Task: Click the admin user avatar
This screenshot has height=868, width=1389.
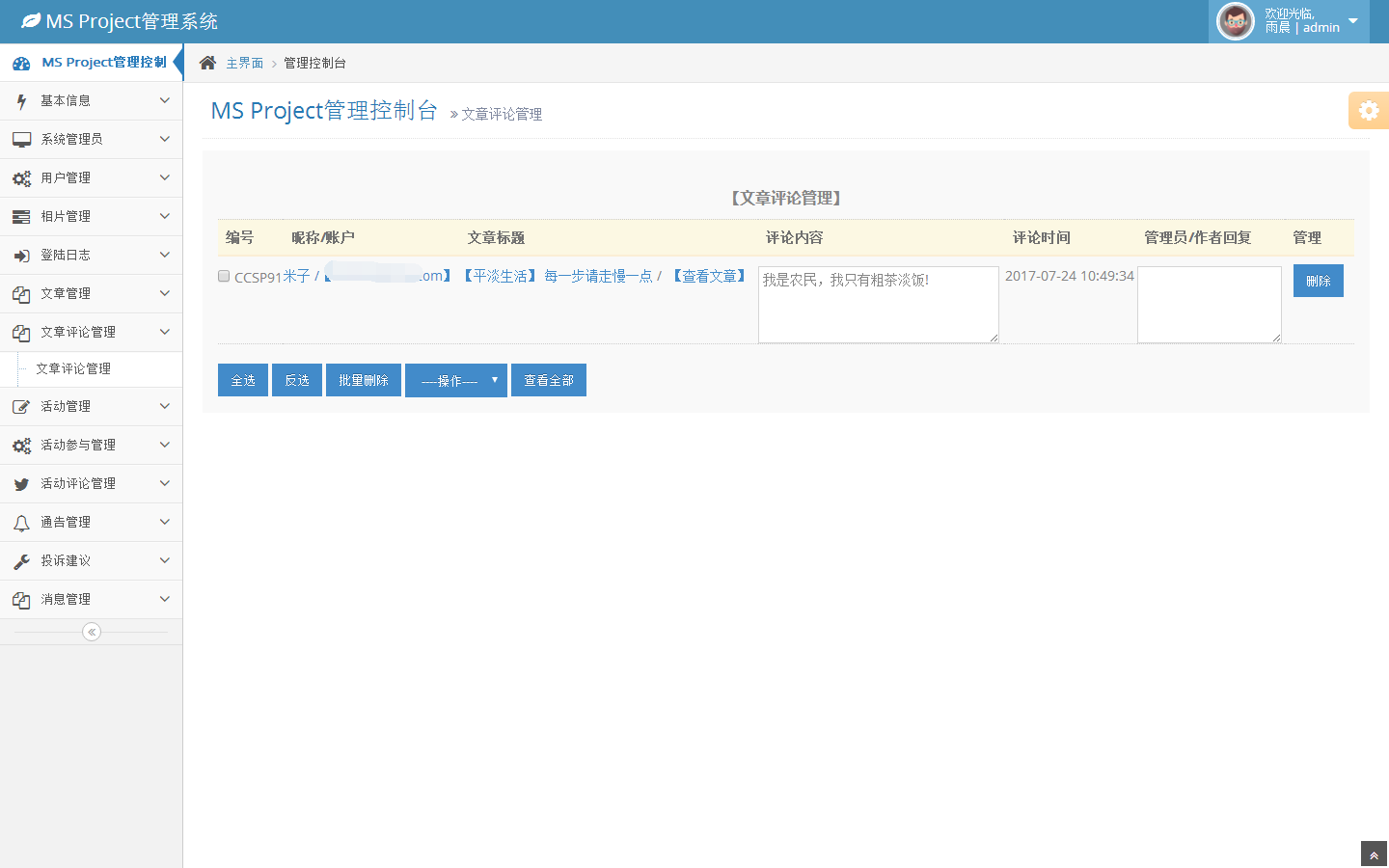Action: coord(1235,21)
